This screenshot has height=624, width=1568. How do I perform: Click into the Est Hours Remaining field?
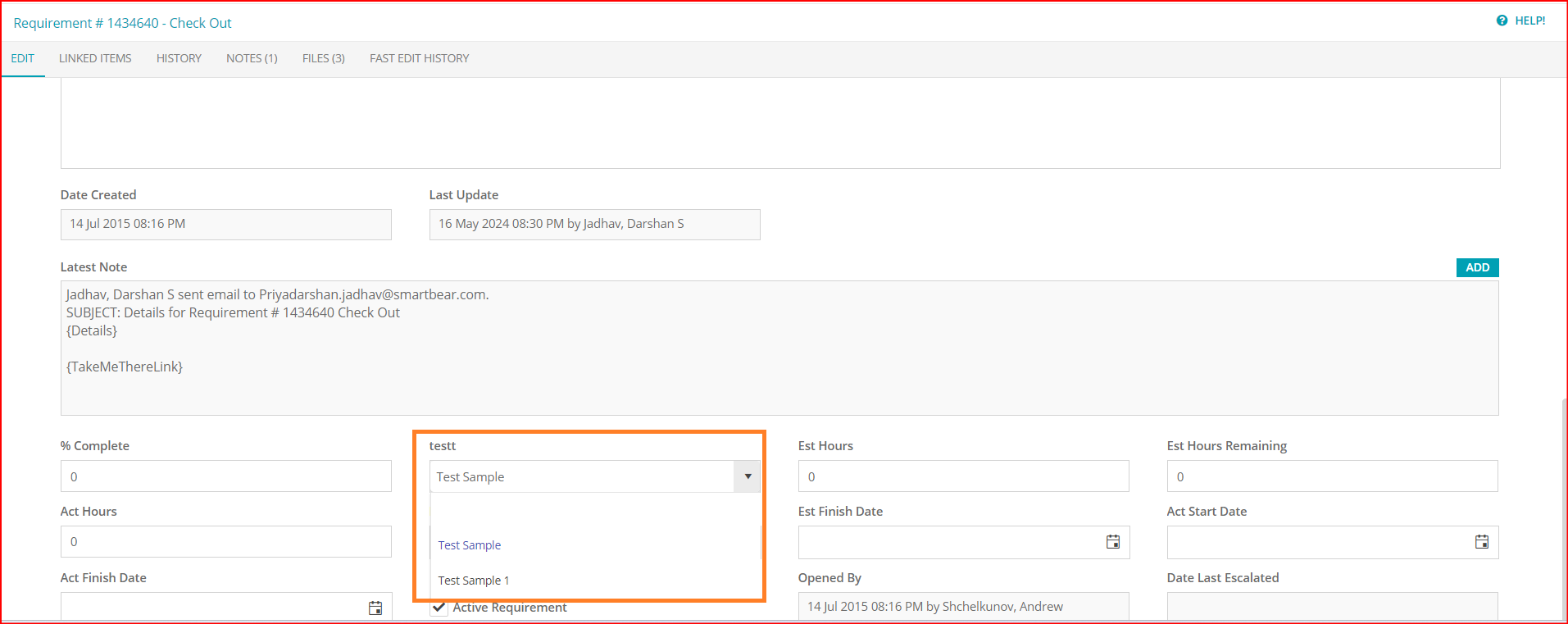pyautogui.click(x=1332, y=476)
